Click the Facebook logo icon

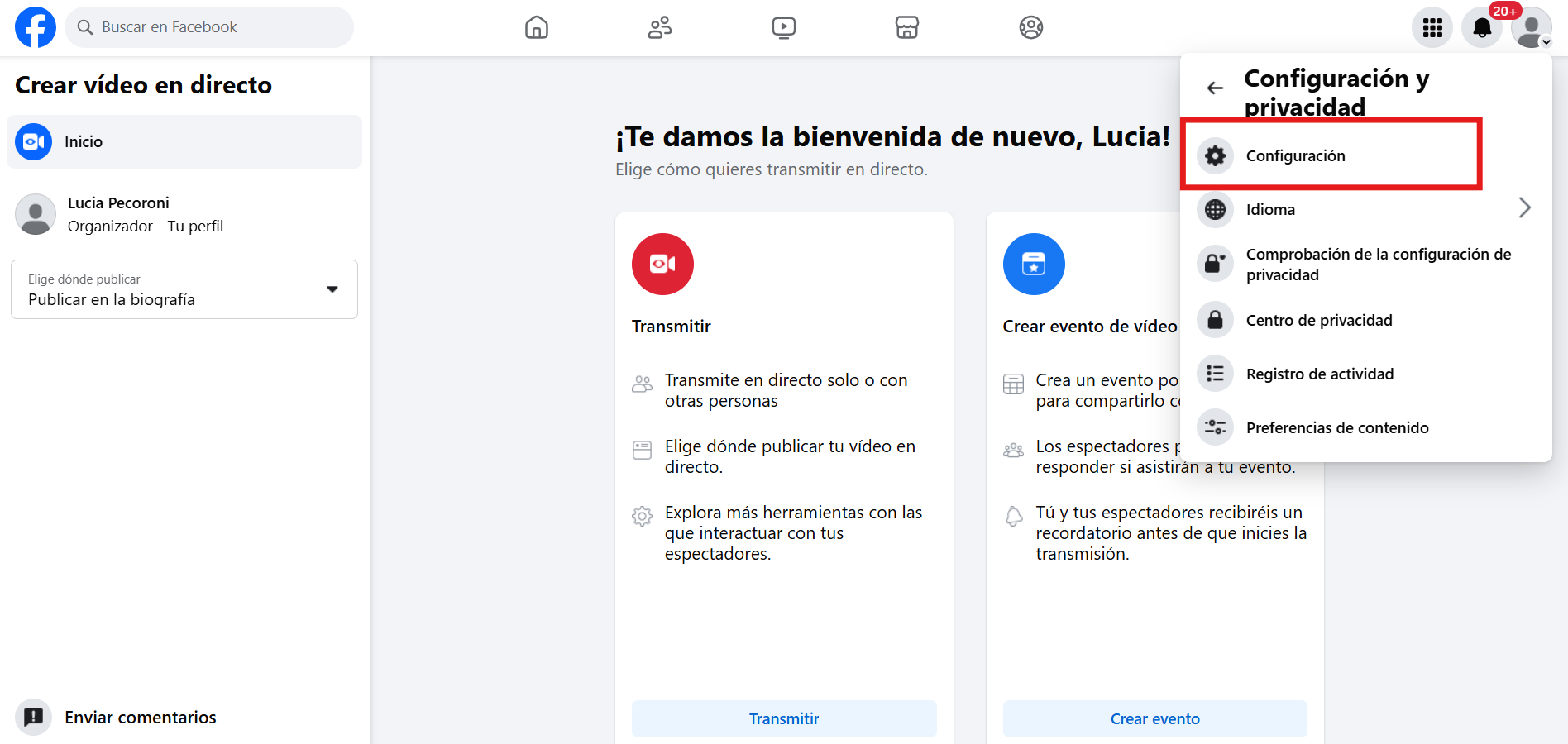coord(36,27)
